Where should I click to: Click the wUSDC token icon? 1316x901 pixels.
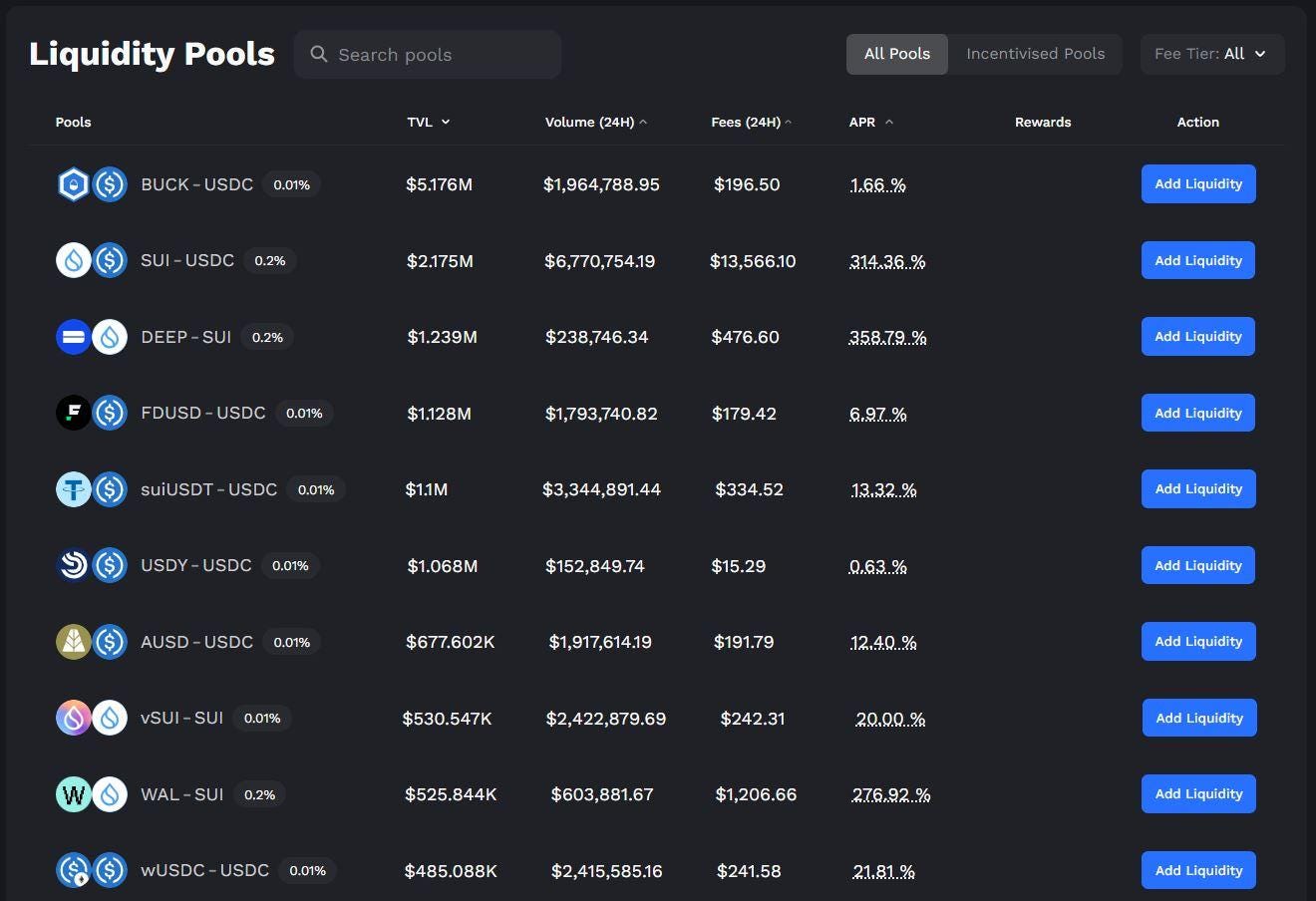coord(74,870)
